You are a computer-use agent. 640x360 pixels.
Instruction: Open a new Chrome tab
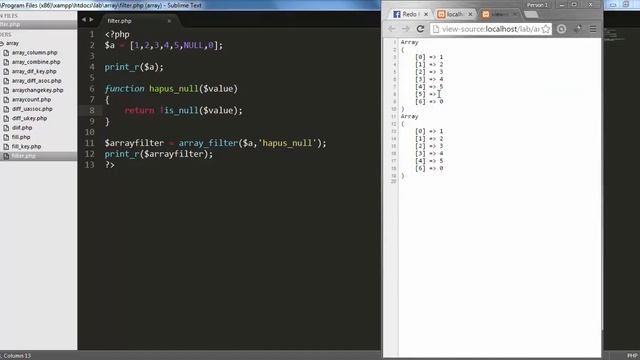[x=531, y=15]
